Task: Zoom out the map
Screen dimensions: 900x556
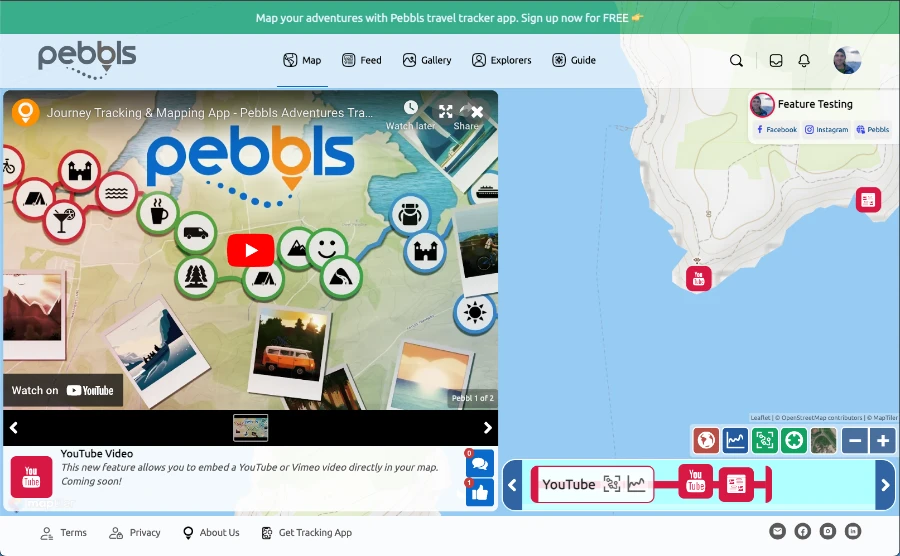Action: (855, 441)
